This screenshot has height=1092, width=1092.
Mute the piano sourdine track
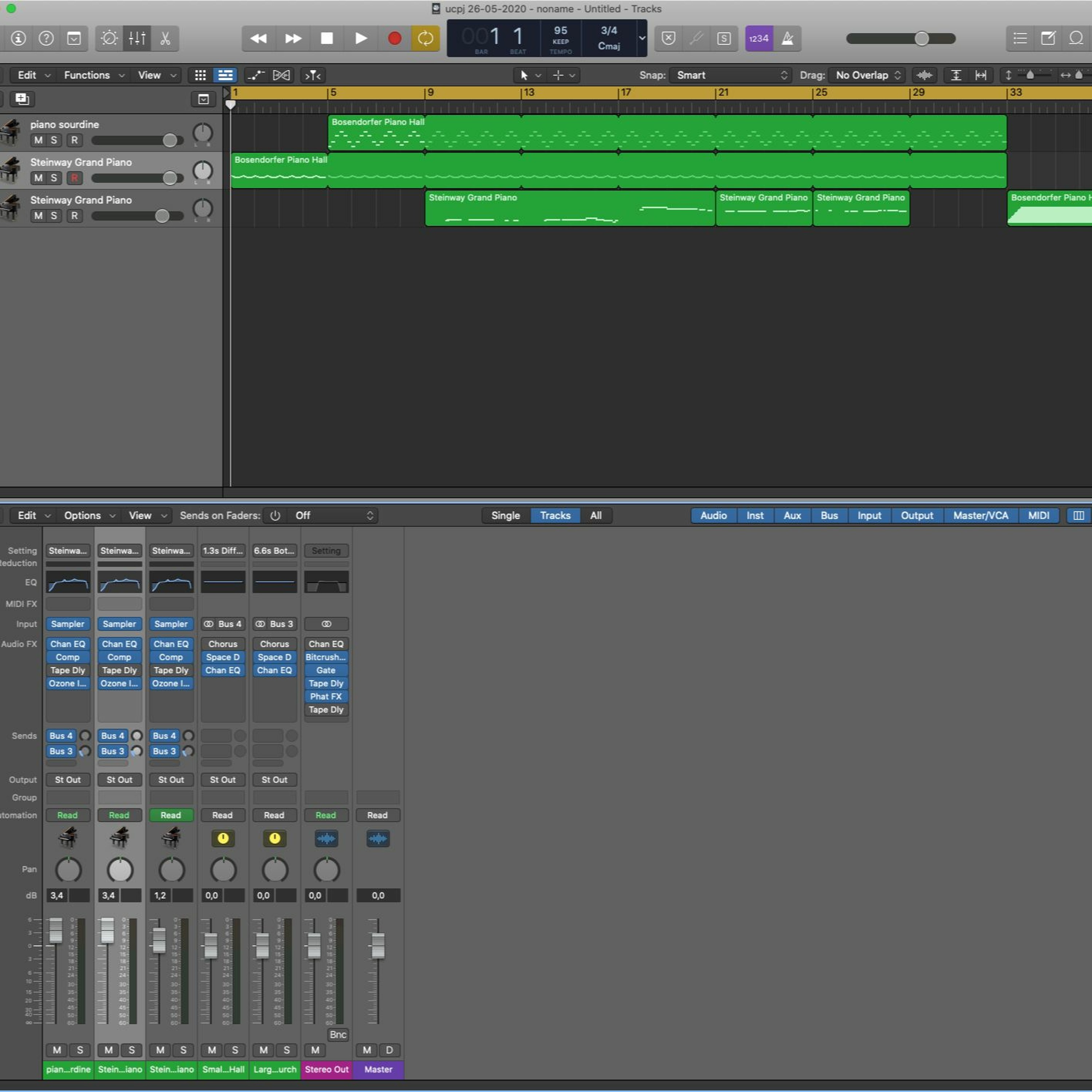coord(38,140)
